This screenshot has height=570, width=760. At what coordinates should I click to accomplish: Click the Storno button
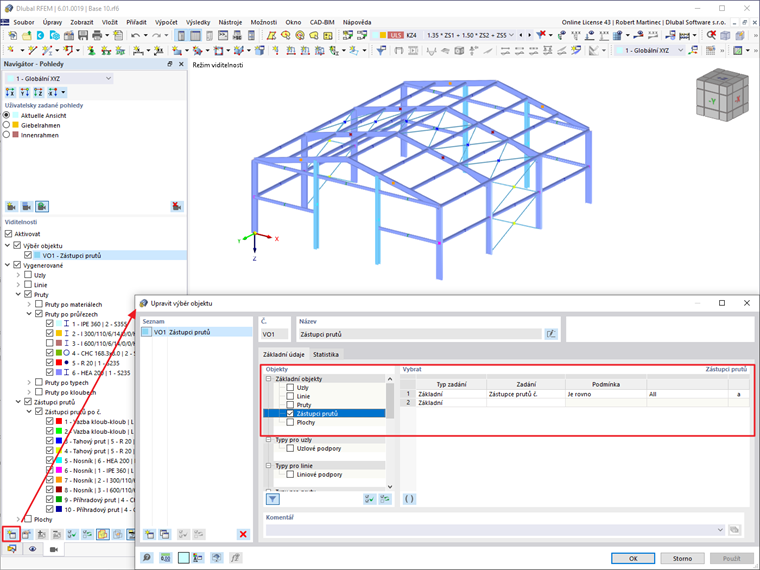coord(682,558)
